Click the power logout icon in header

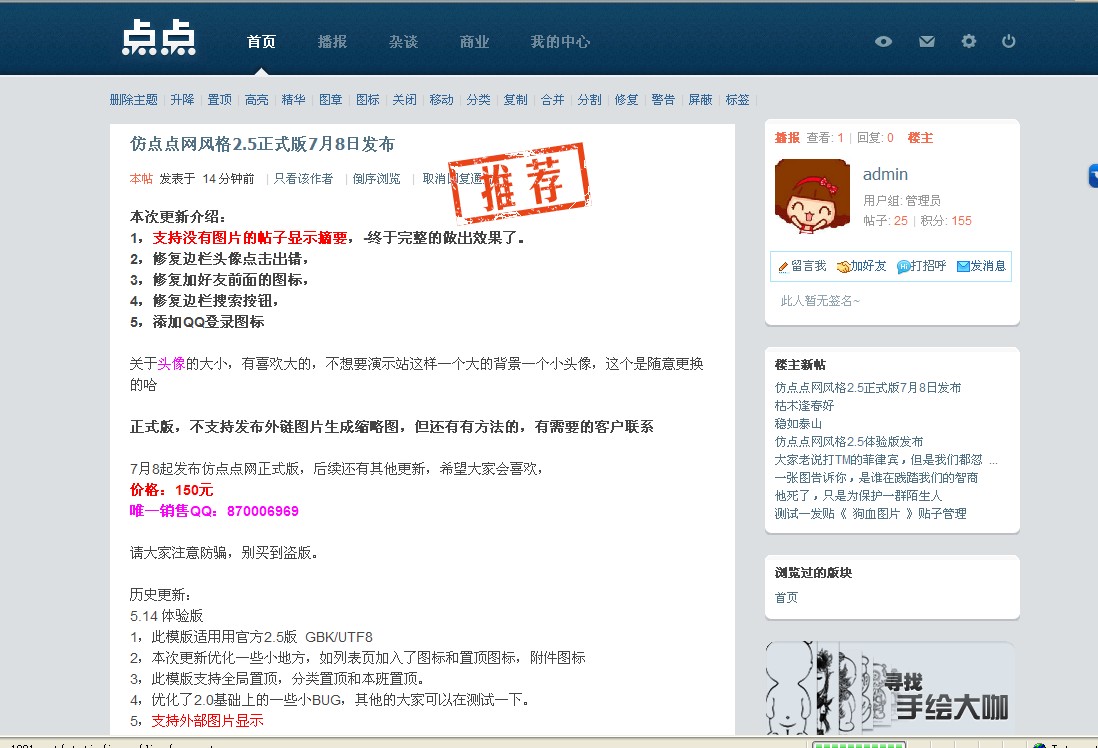[x=1008, y=41]
